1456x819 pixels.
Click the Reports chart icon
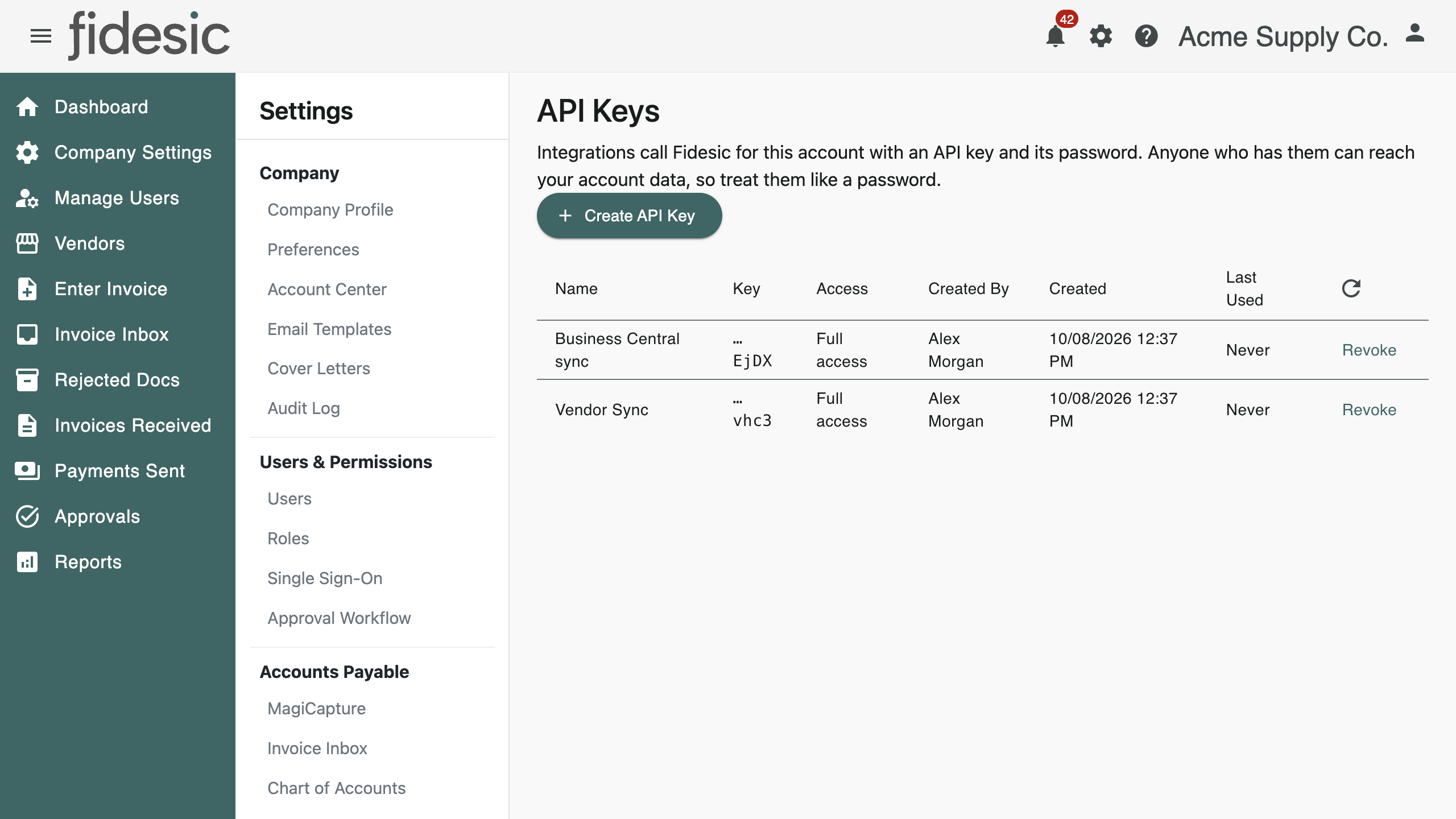tap(27, 562)
